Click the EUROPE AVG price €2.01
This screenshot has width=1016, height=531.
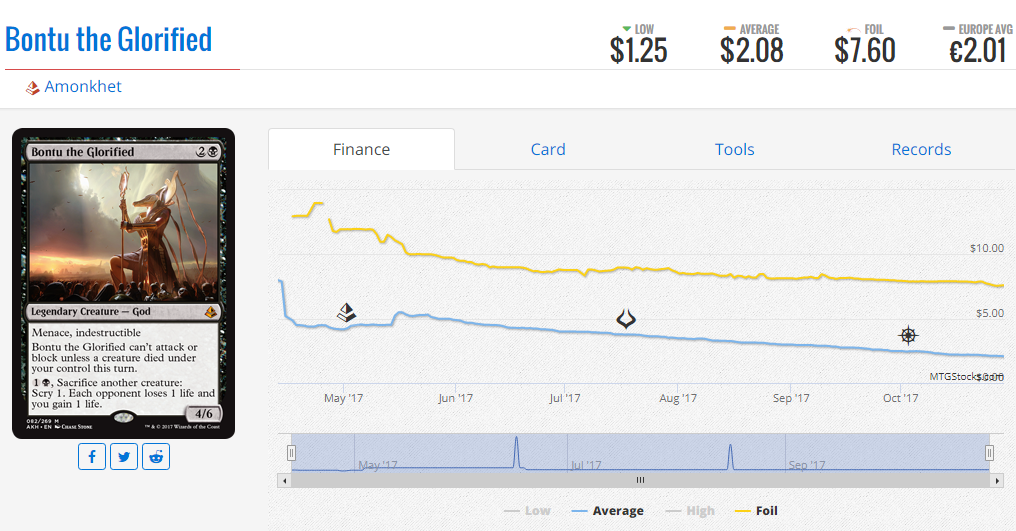(978, 51)
